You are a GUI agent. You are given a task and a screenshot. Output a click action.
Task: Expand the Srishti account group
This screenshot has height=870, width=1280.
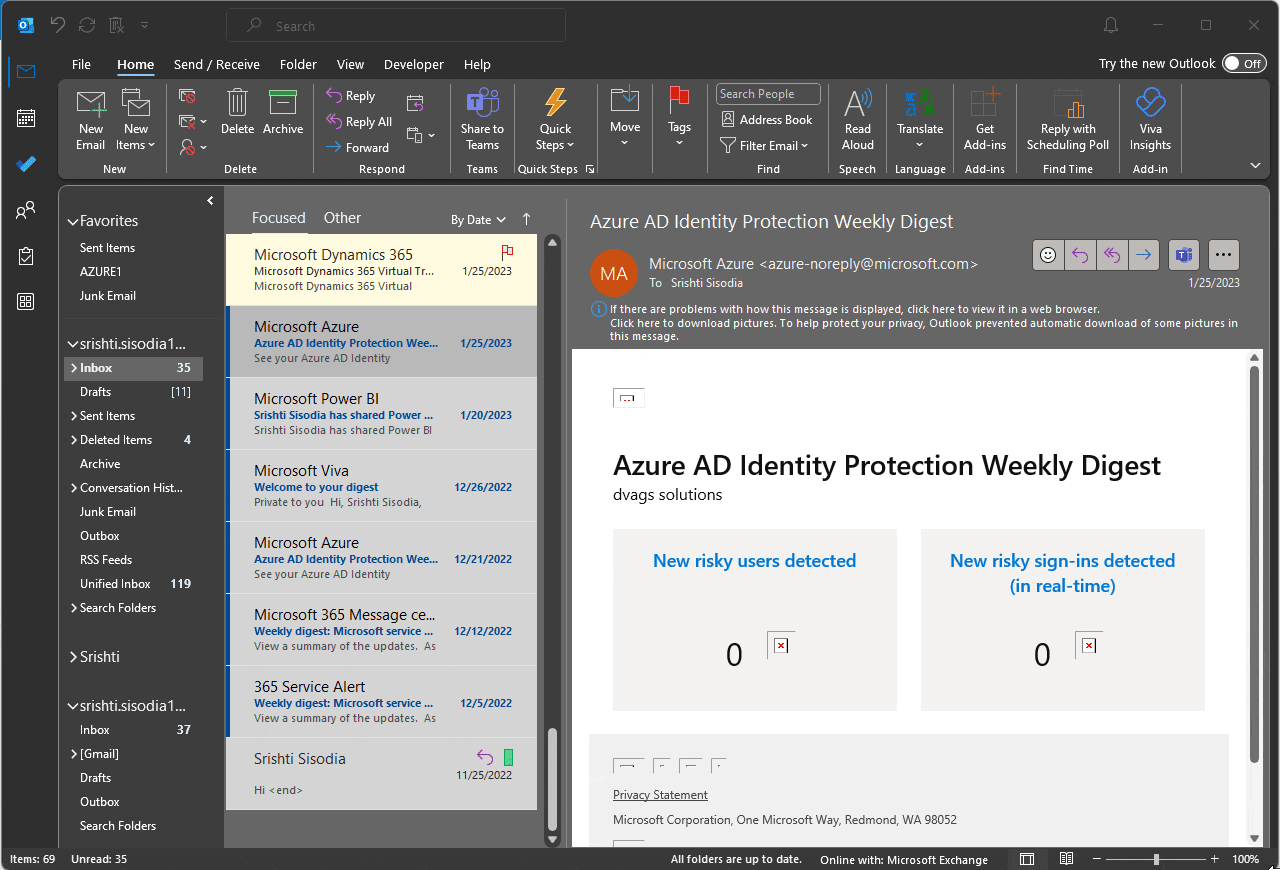[72, 658]
